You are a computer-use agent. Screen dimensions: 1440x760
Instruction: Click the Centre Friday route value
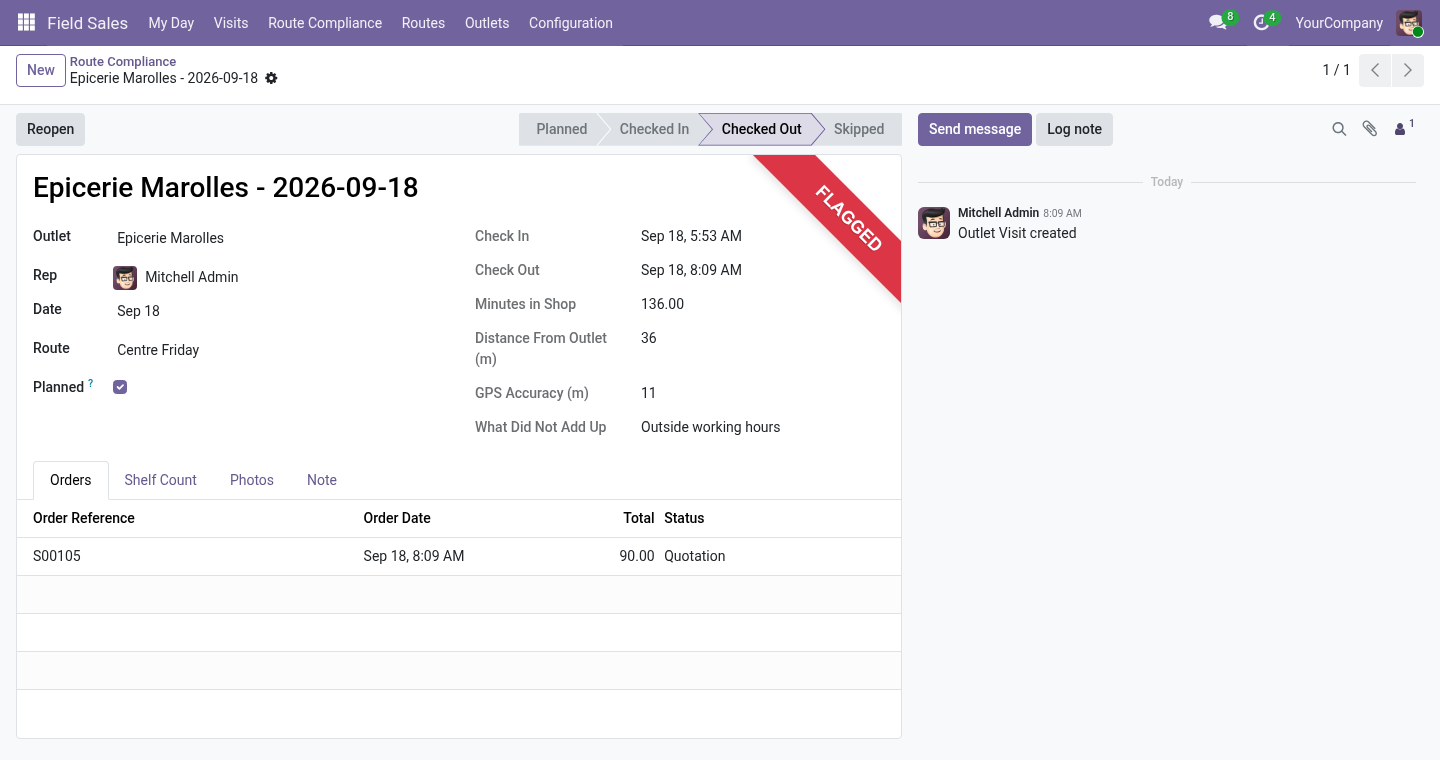pos(158,350)
